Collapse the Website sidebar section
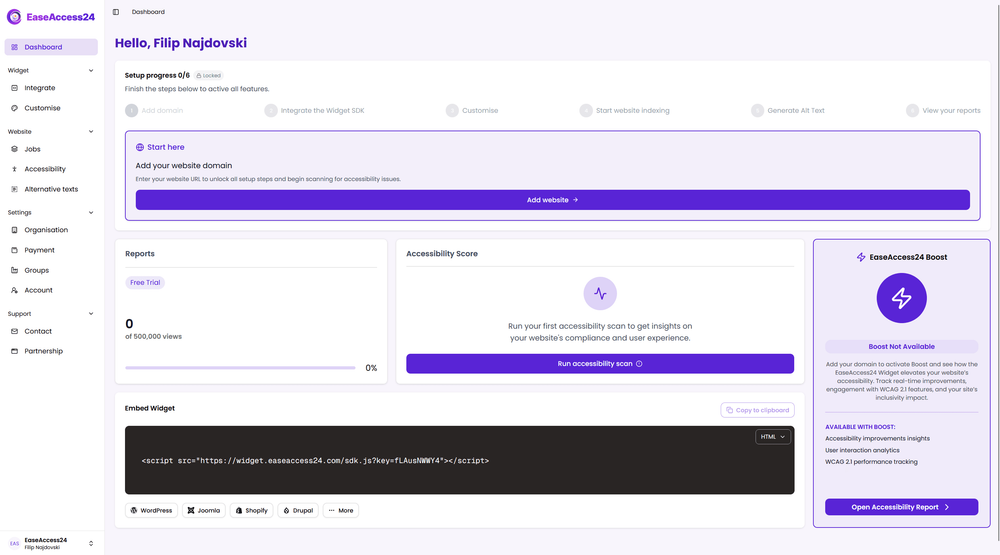This screenshot has height=555, width=1000. click(x=91, y=132)
